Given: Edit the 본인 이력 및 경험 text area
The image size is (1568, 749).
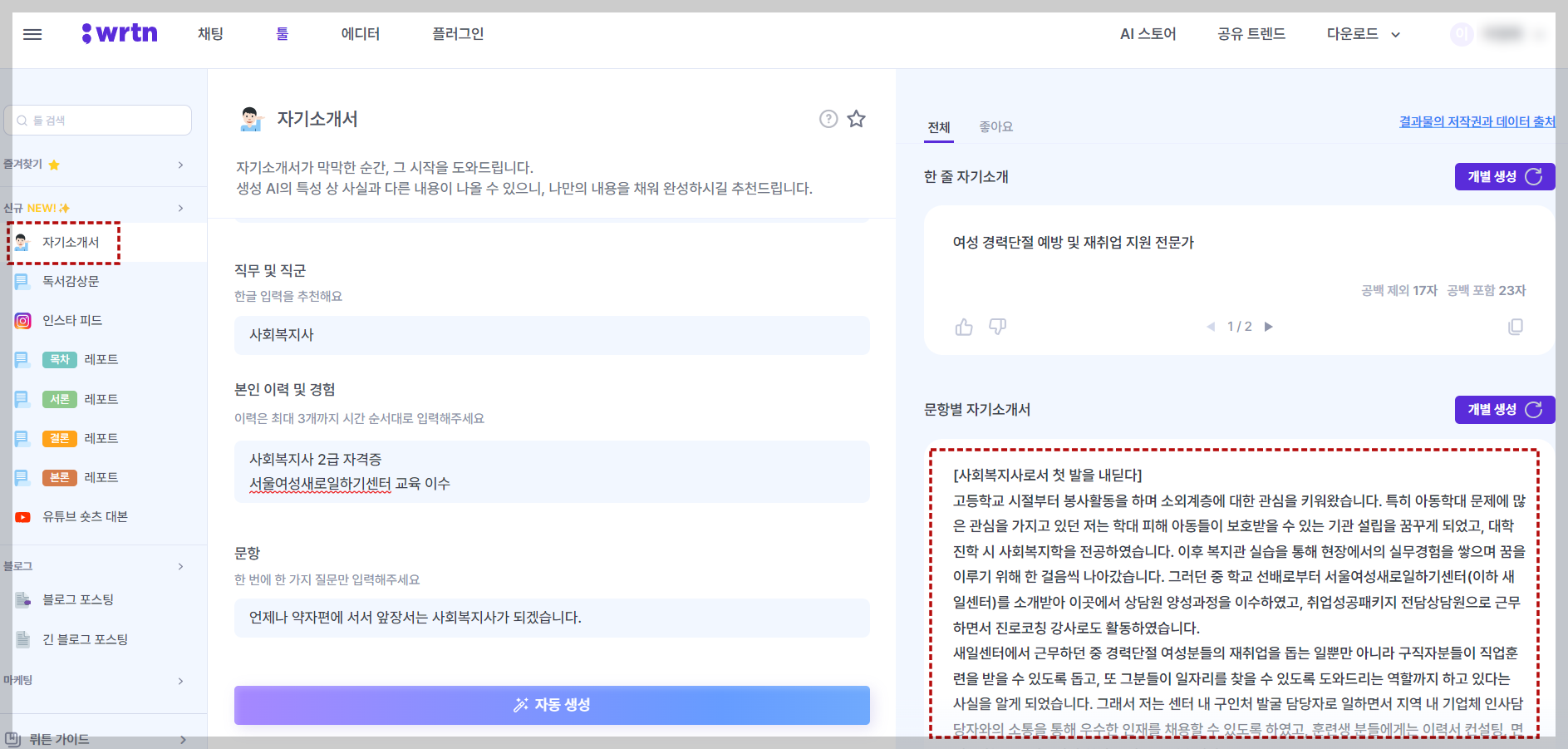Looking at the screenshot, I should pyautogui.click(x=552, y=471).
